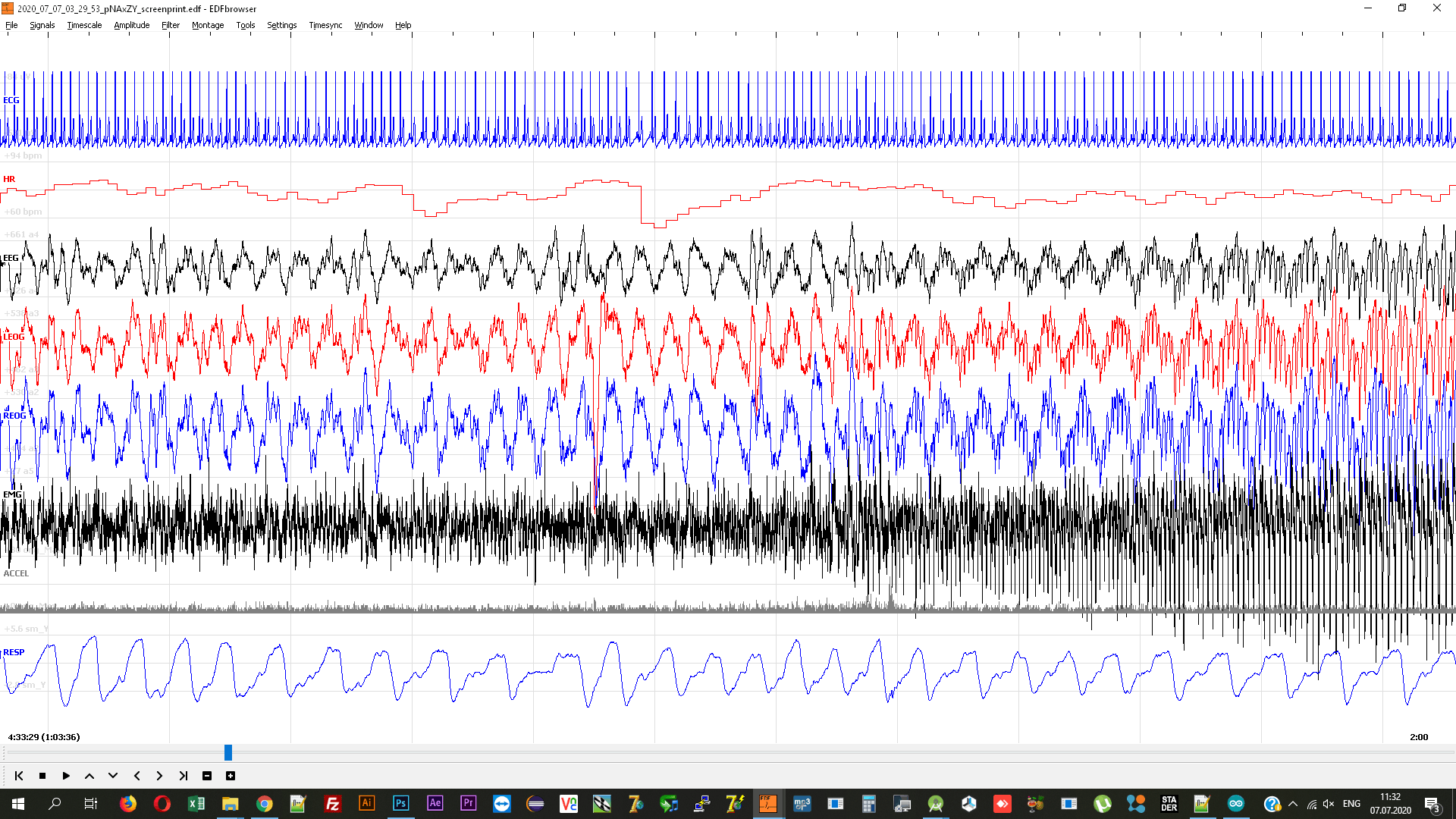Viewport: 1456px width, 819px height.
Task: Open Eclipse from the taskbar
Action: point(535,804)
